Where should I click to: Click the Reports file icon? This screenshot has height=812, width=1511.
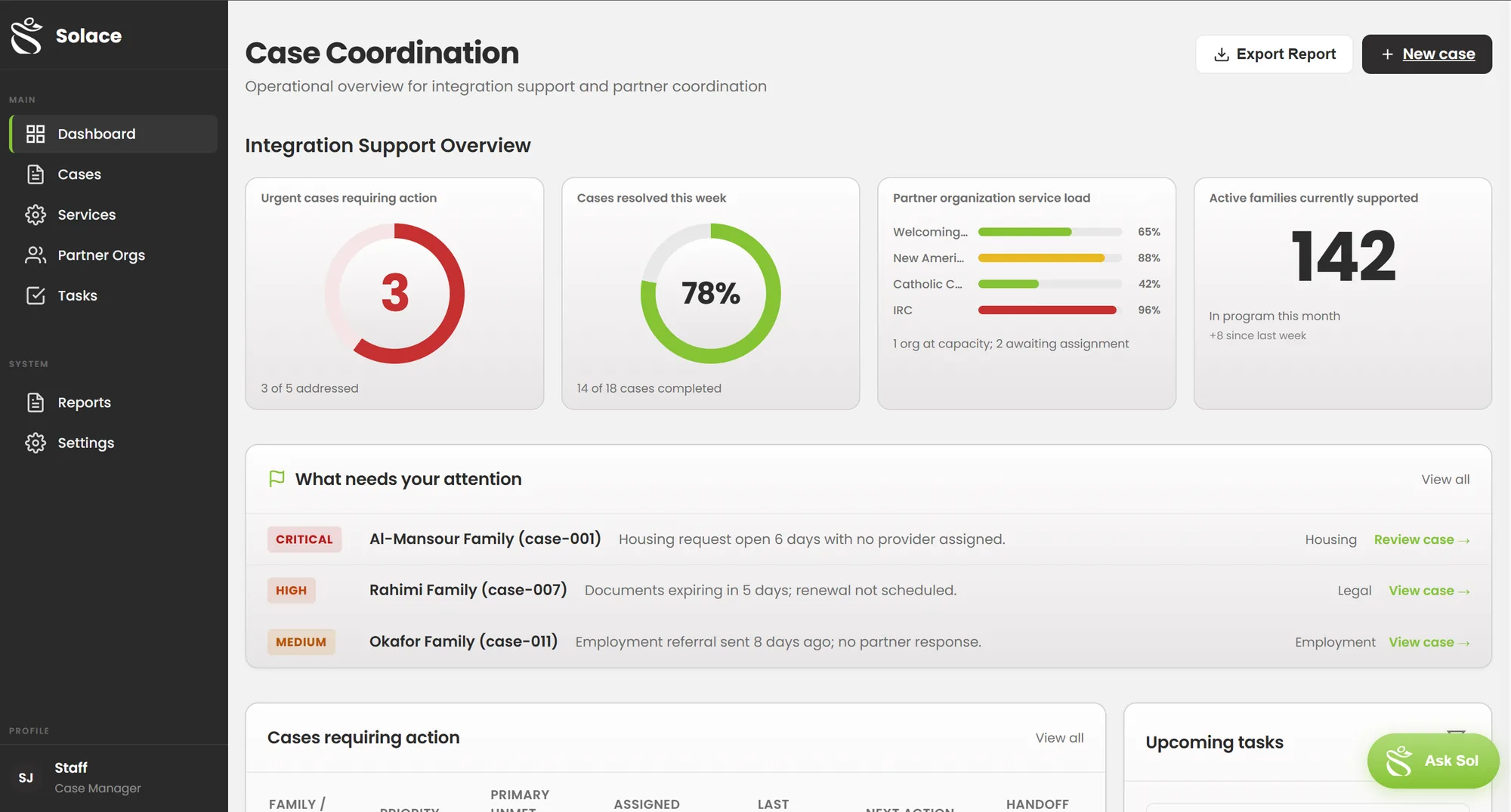click(x=36, y=403)
